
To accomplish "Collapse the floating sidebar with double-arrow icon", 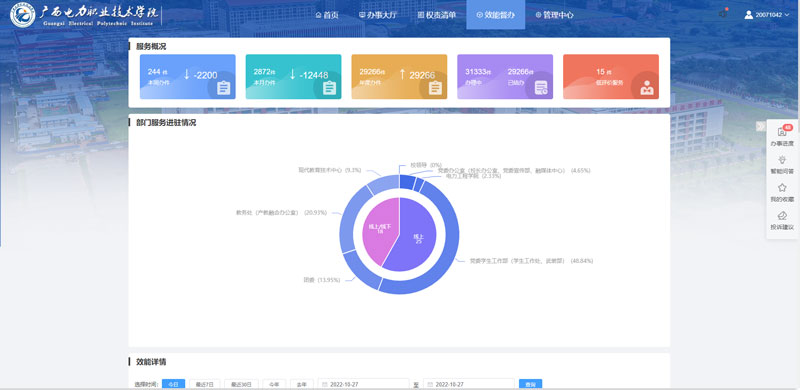I will point(761,127).
